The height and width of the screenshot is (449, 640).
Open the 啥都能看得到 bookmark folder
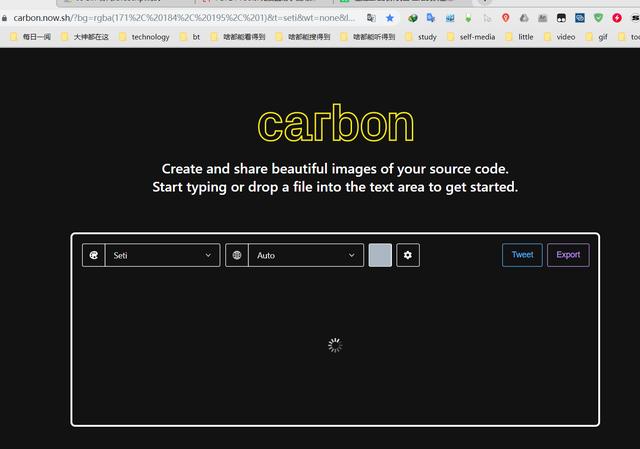click(238, 37)
